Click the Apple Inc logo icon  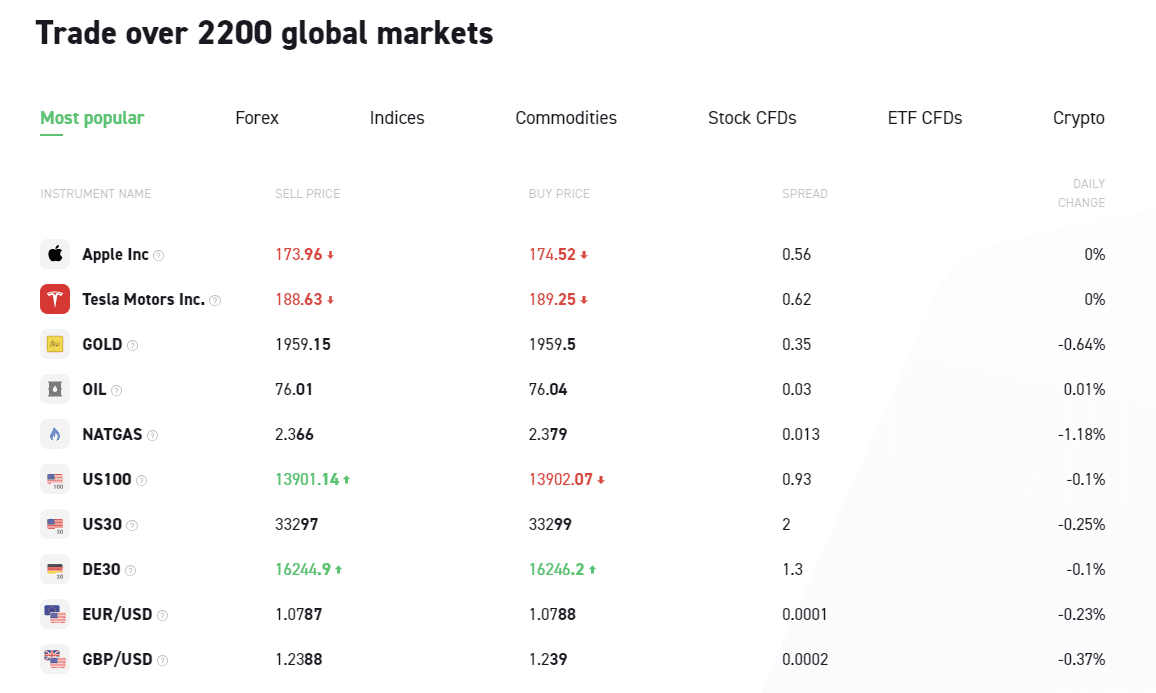(x=55, y=254)
